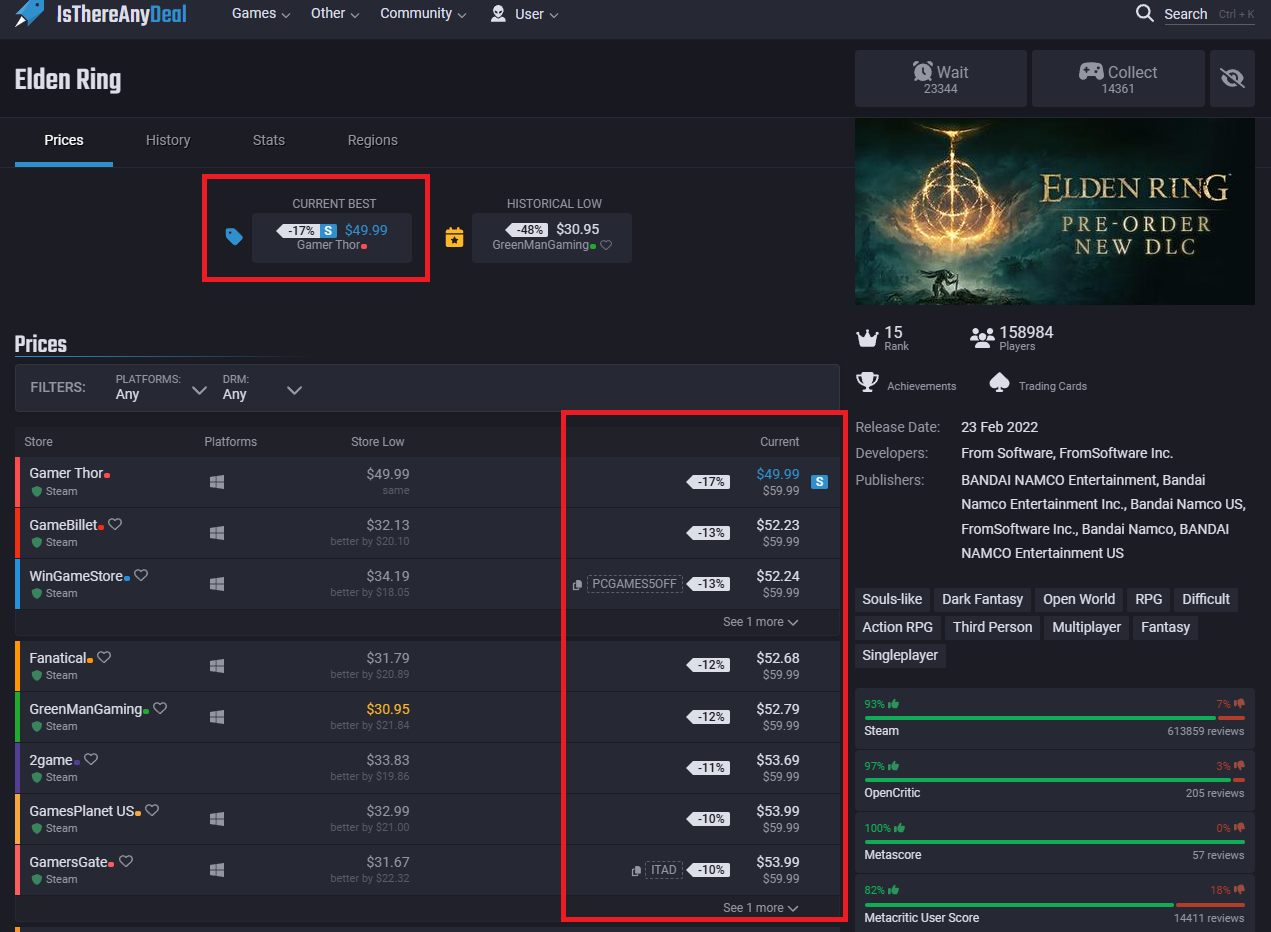Open the Stats tab

269,140
